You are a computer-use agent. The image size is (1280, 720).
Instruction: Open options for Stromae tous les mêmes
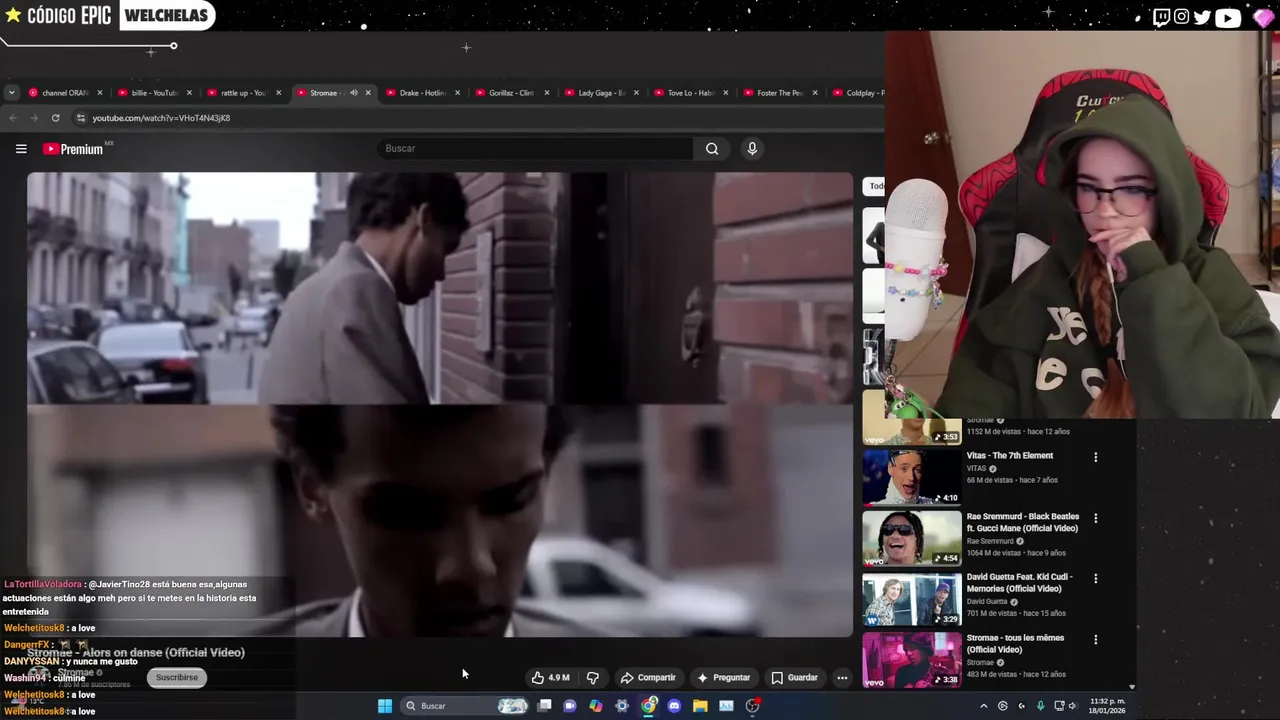1095,639
